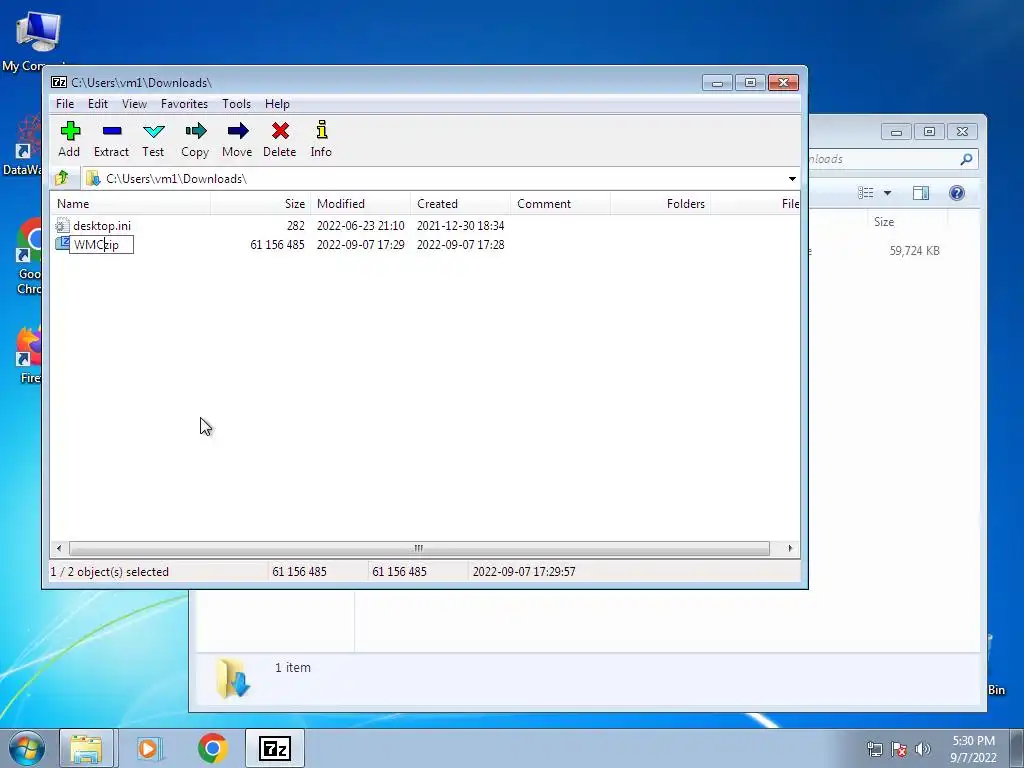
Task: Click the Explorer help question icon
Action: coord(957,193)
